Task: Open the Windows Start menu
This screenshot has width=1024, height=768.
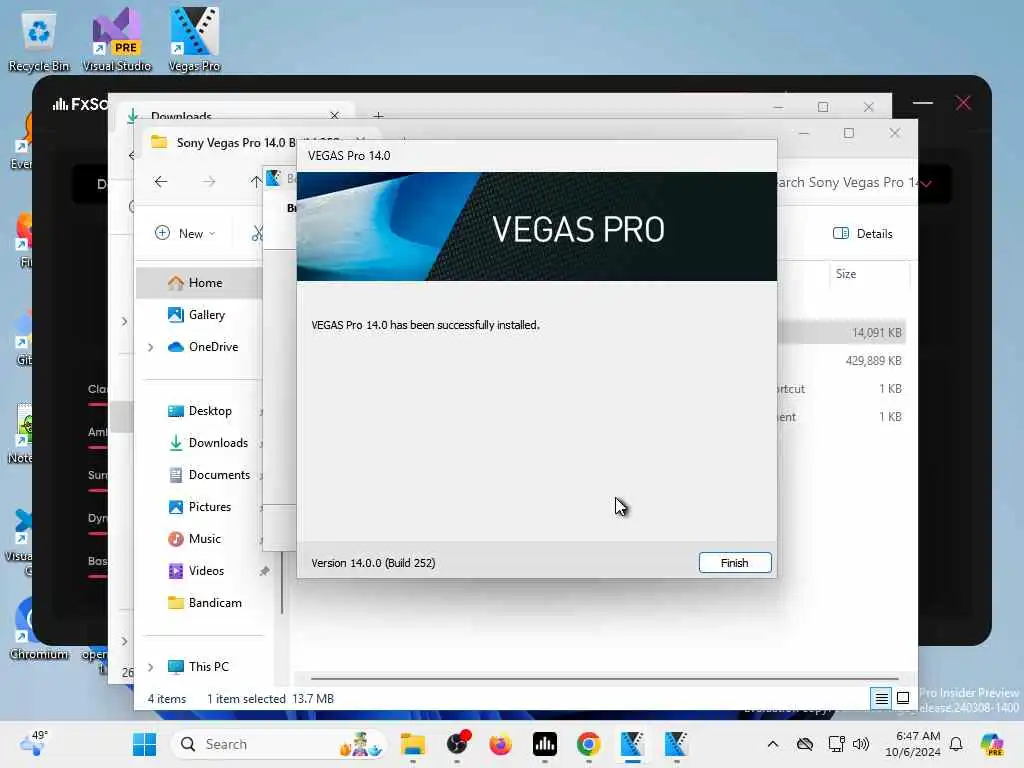Action: (x=144, y=744)
